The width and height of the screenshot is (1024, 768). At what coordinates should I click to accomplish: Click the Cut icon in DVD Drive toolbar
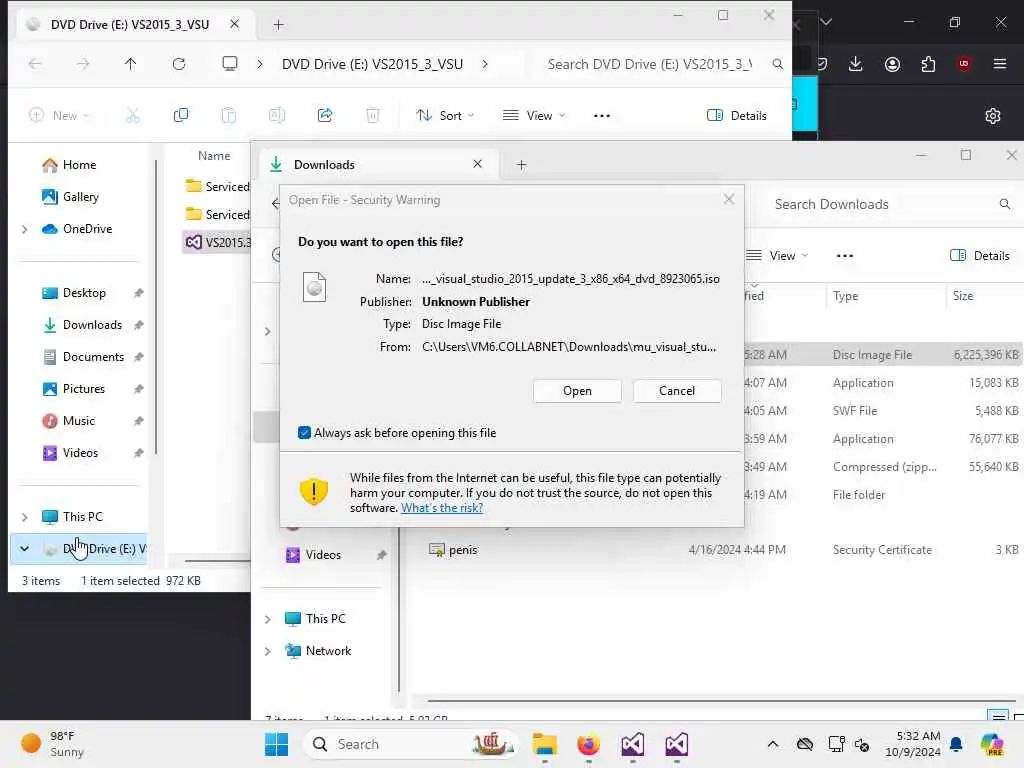click(133, 116)
